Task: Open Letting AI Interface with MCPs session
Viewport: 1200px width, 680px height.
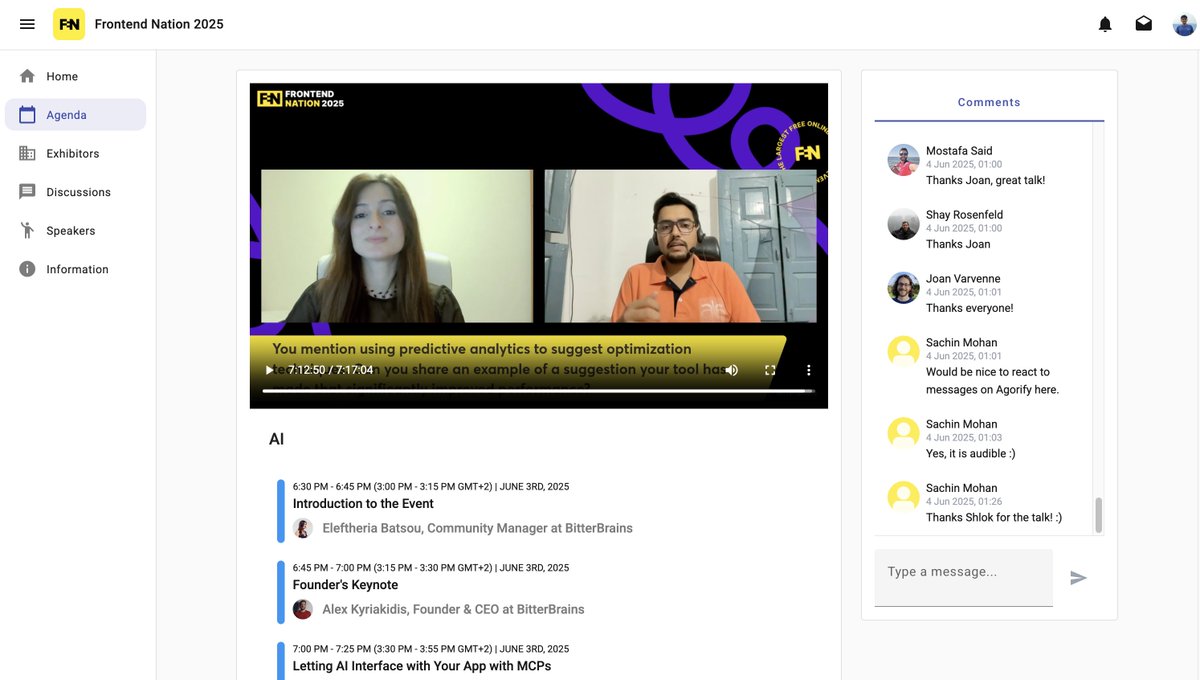Action: pyautogui.click(x=422, y=666)
